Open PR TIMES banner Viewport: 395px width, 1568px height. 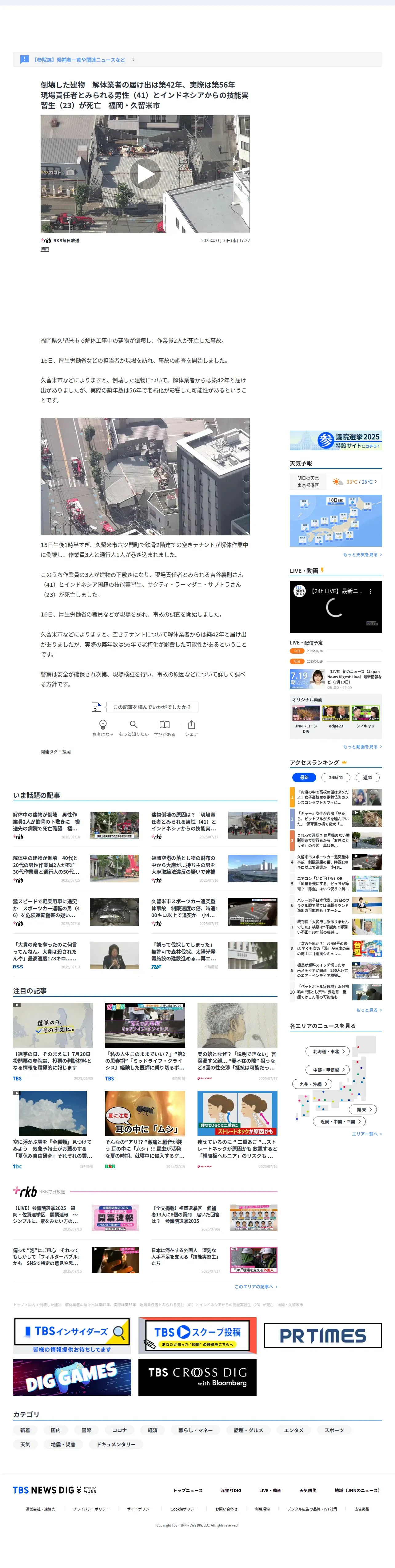(x=323, y=1336)
